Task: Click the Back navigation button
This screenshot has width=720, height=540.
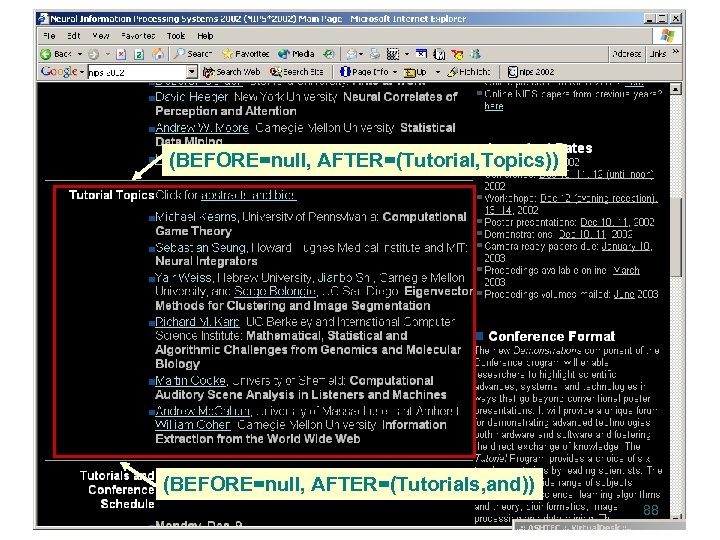Action: [56, 54]
